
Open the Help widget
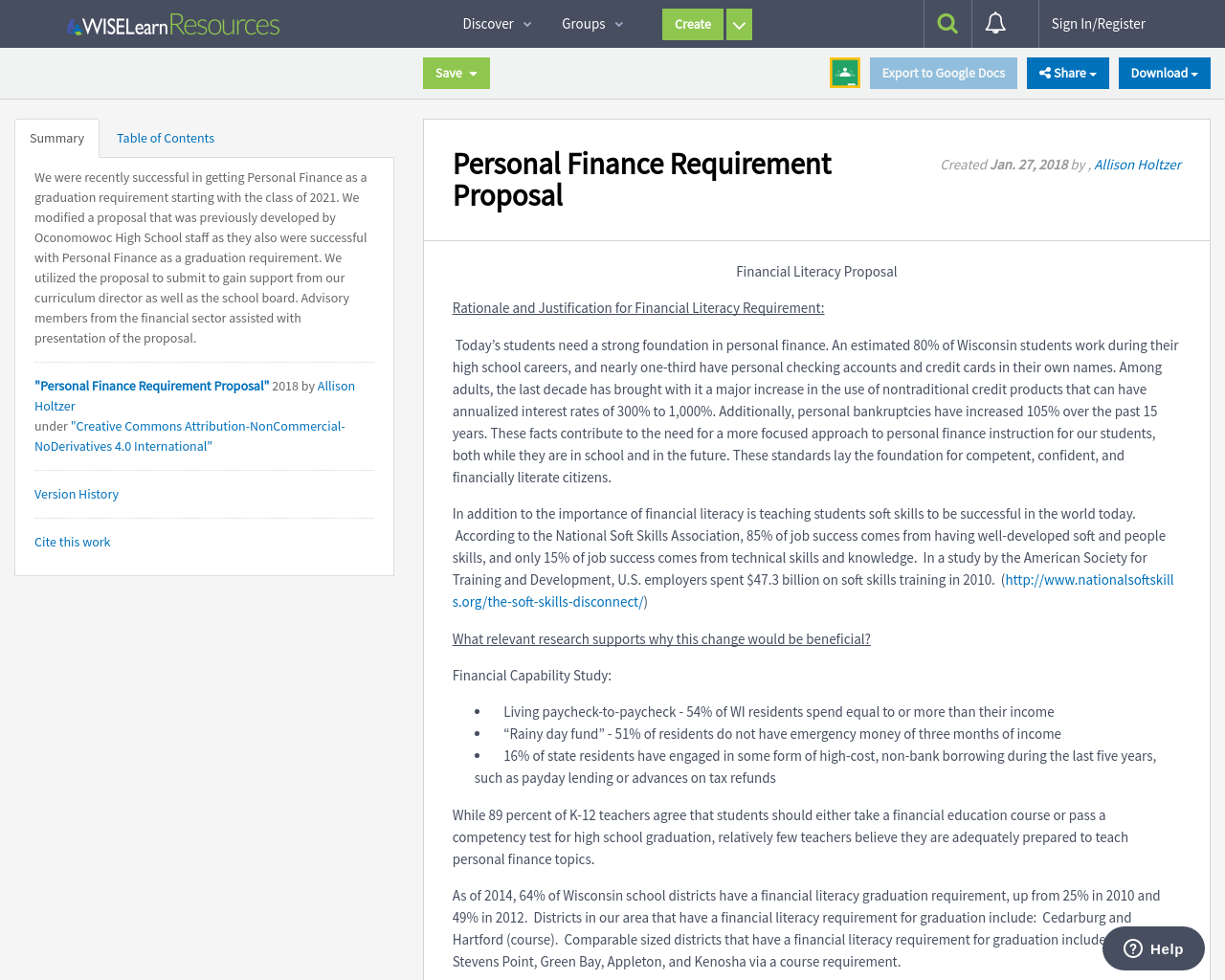pos(1152,947)
